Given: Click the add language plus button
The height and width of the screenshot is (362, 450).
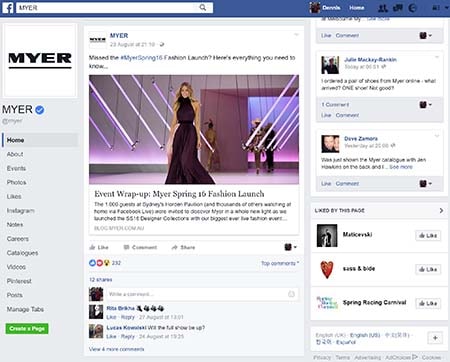Looking at the screenshot, I should [x=435, y=338].
